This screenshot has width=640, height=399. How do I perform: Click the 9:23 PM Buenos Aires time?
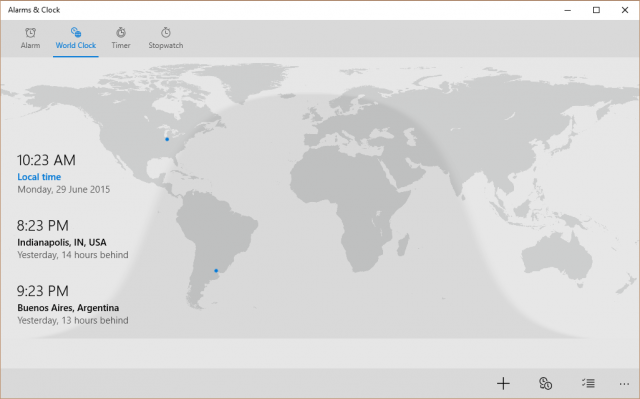[42, 291]
